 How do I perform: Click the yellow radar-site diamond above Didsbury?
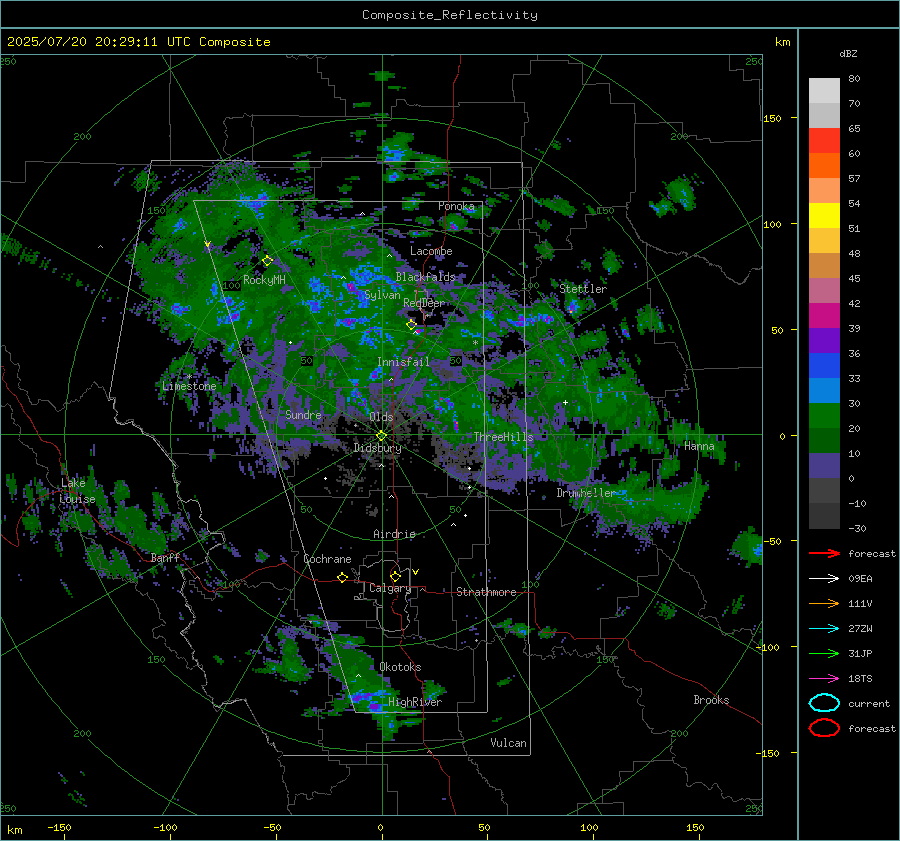[381, 436]
